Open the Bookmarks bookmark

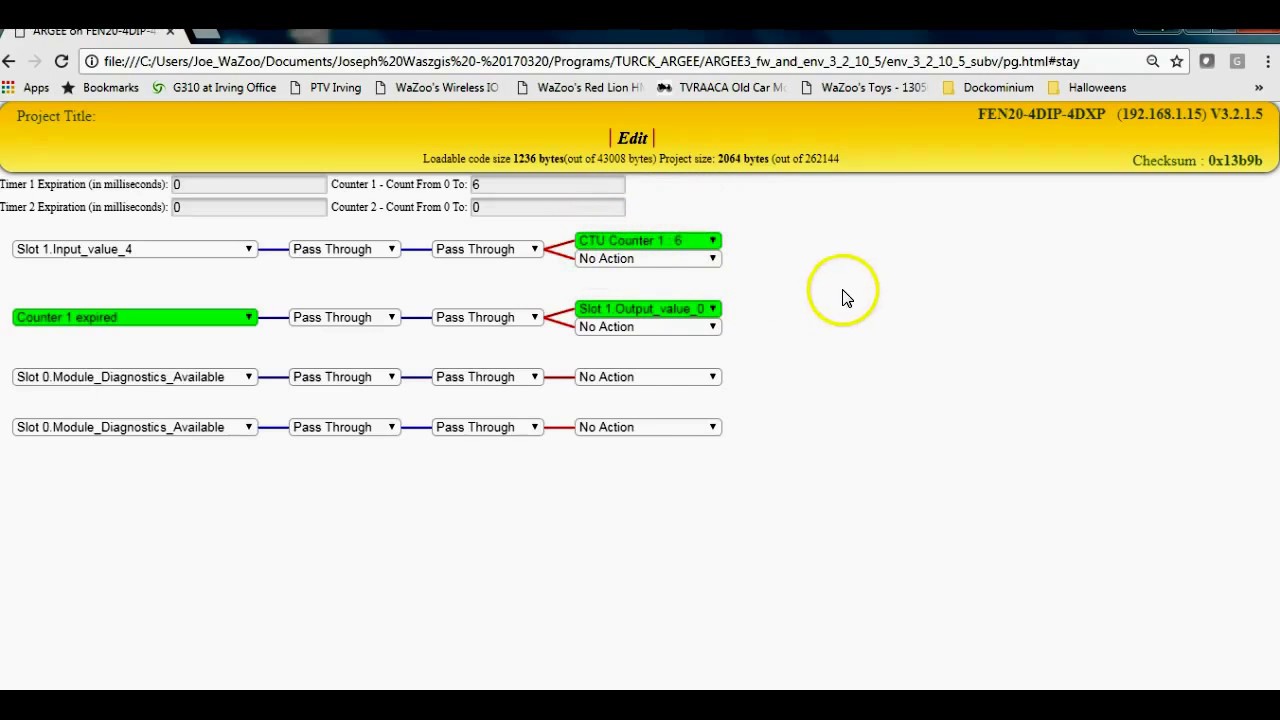pos(100,88)
